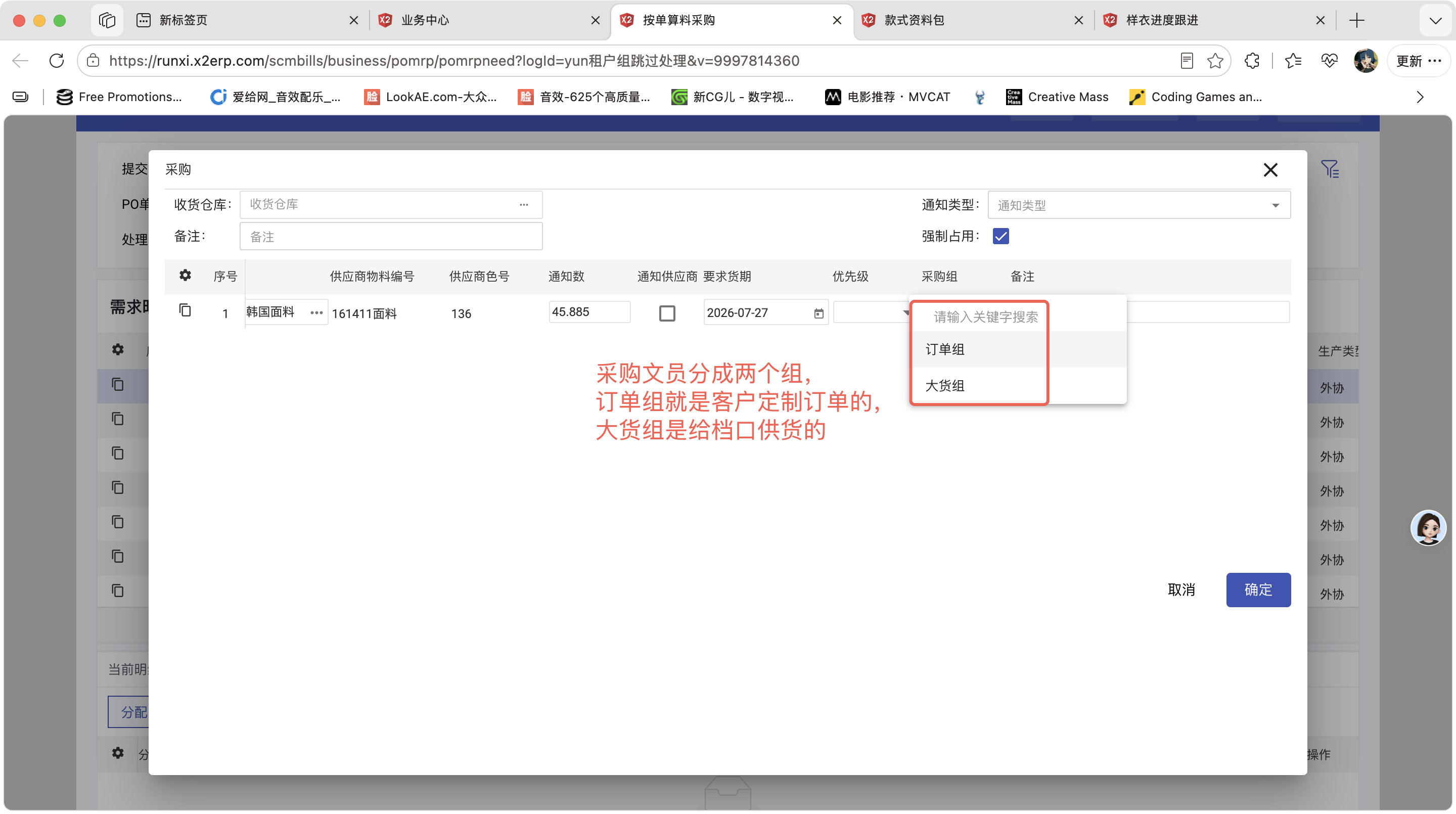This screenshot has height=814, width=1456.
Task: Uncheck the 强制占用 checkbox
Action: point(1000,236)
